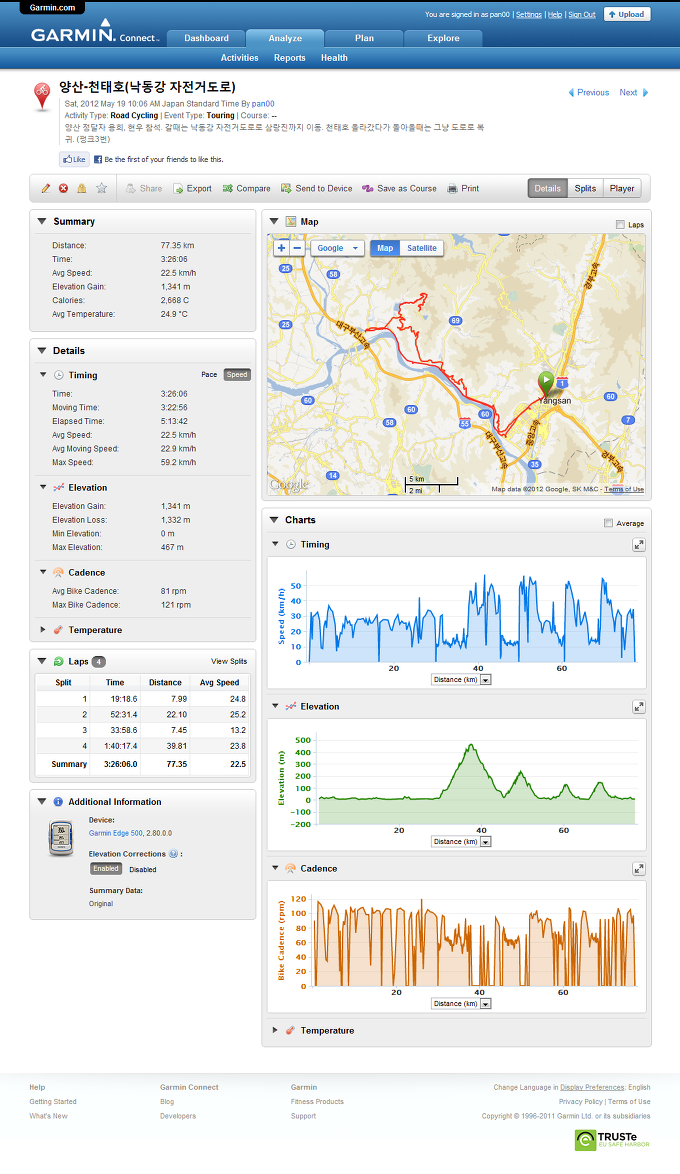The height and width of the screenshot is (1174, 680).
Task: Click the pencil edit activity icon
Action: click(46, 189)
